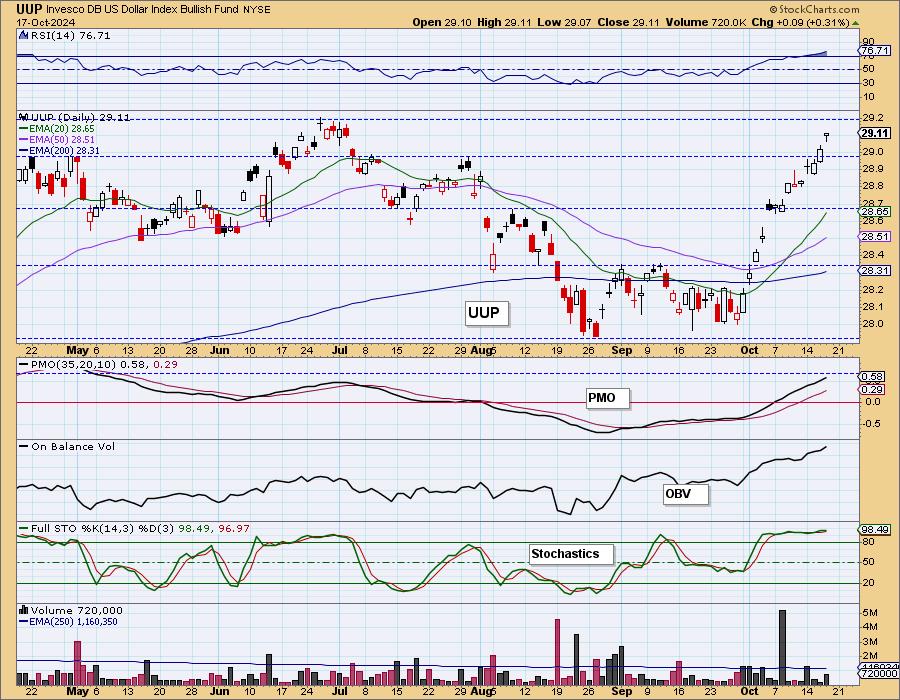
Task: Click the 29.11 current price tag
Action: [875, 133]
